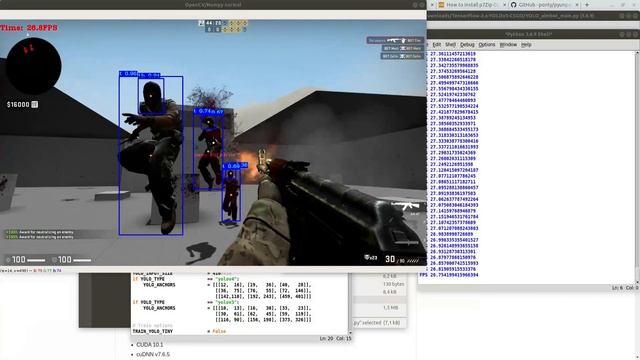Click the OpenCV/Numpy normal window title bar
Screen dimensions: 640x360
(x=213, y=5)
